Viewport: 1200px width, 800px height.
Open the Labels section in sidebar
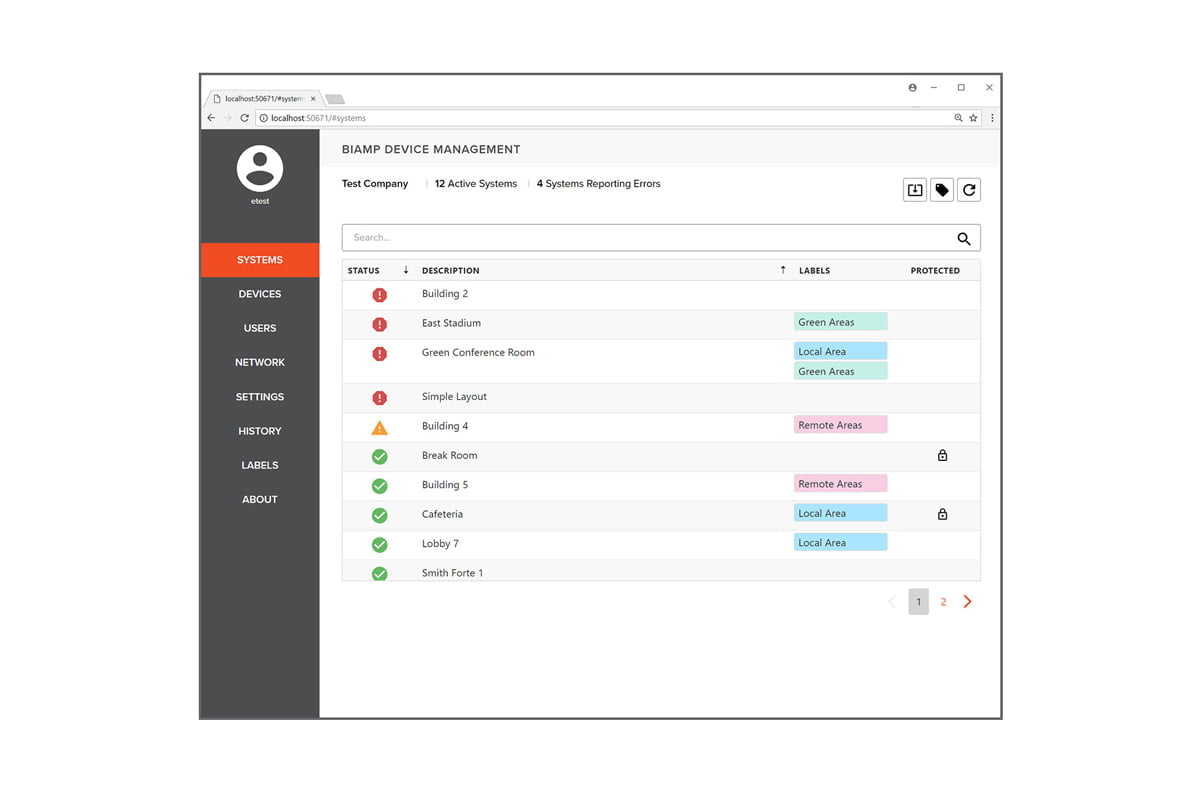point(260,465)
